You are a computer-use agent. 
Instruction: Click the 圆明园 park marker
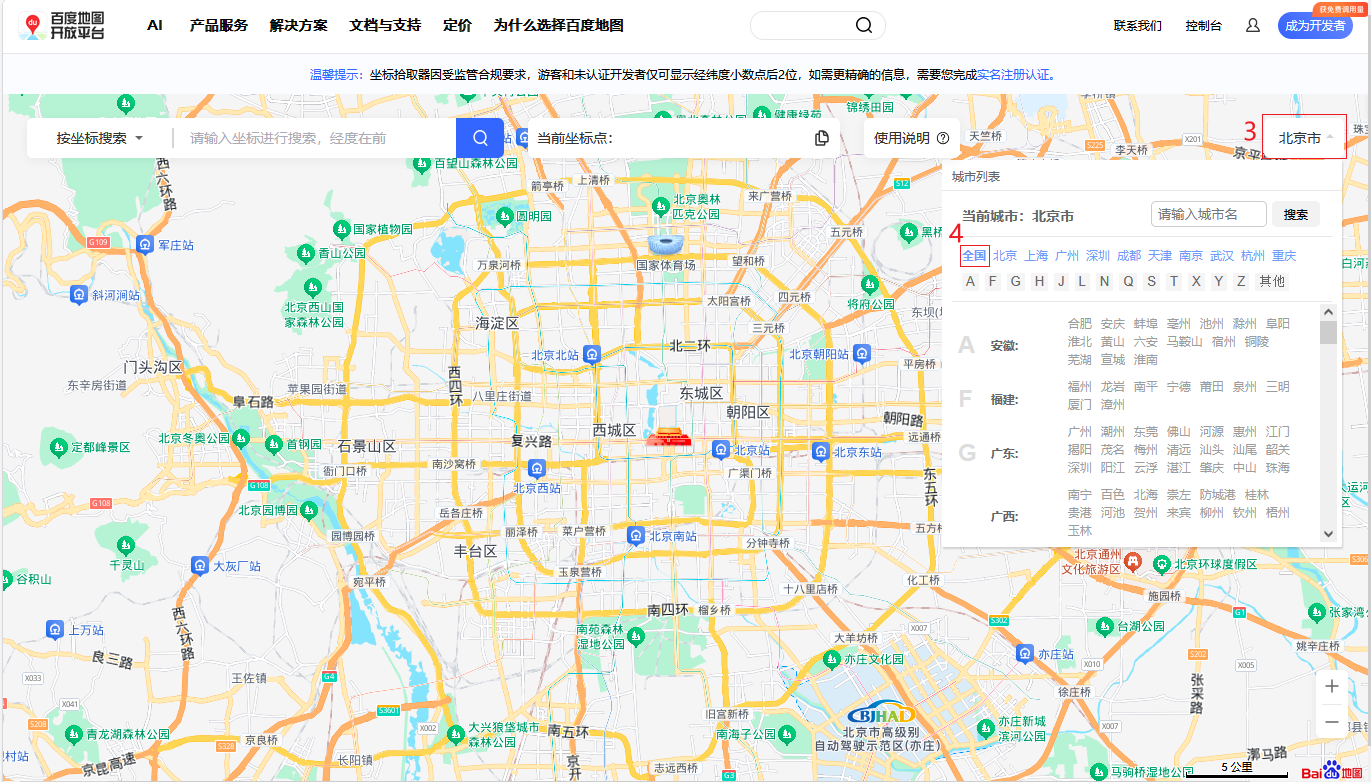pos(505,215)
